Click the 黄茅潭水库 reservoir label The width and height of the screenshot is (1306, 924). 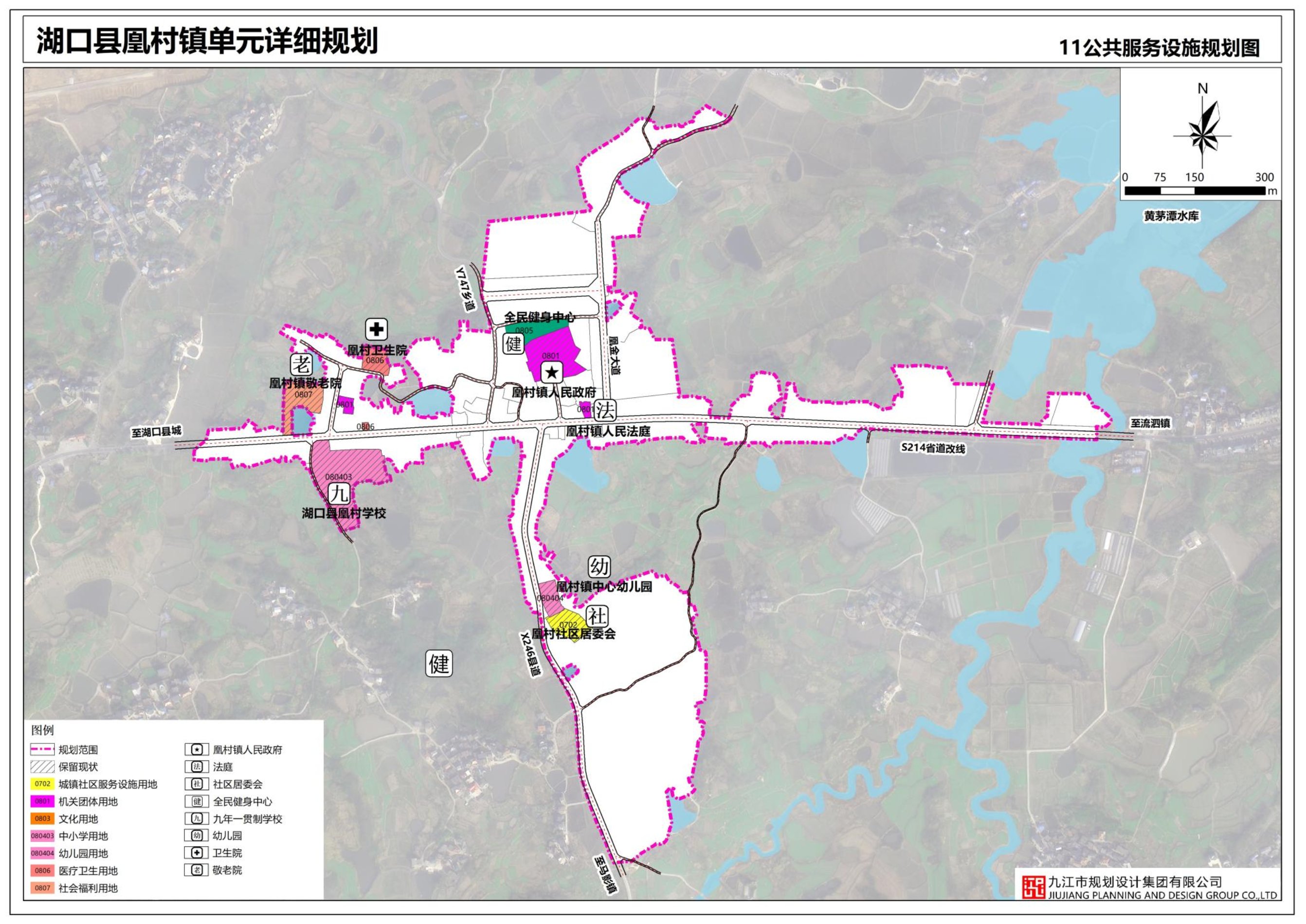point(1171,216)
